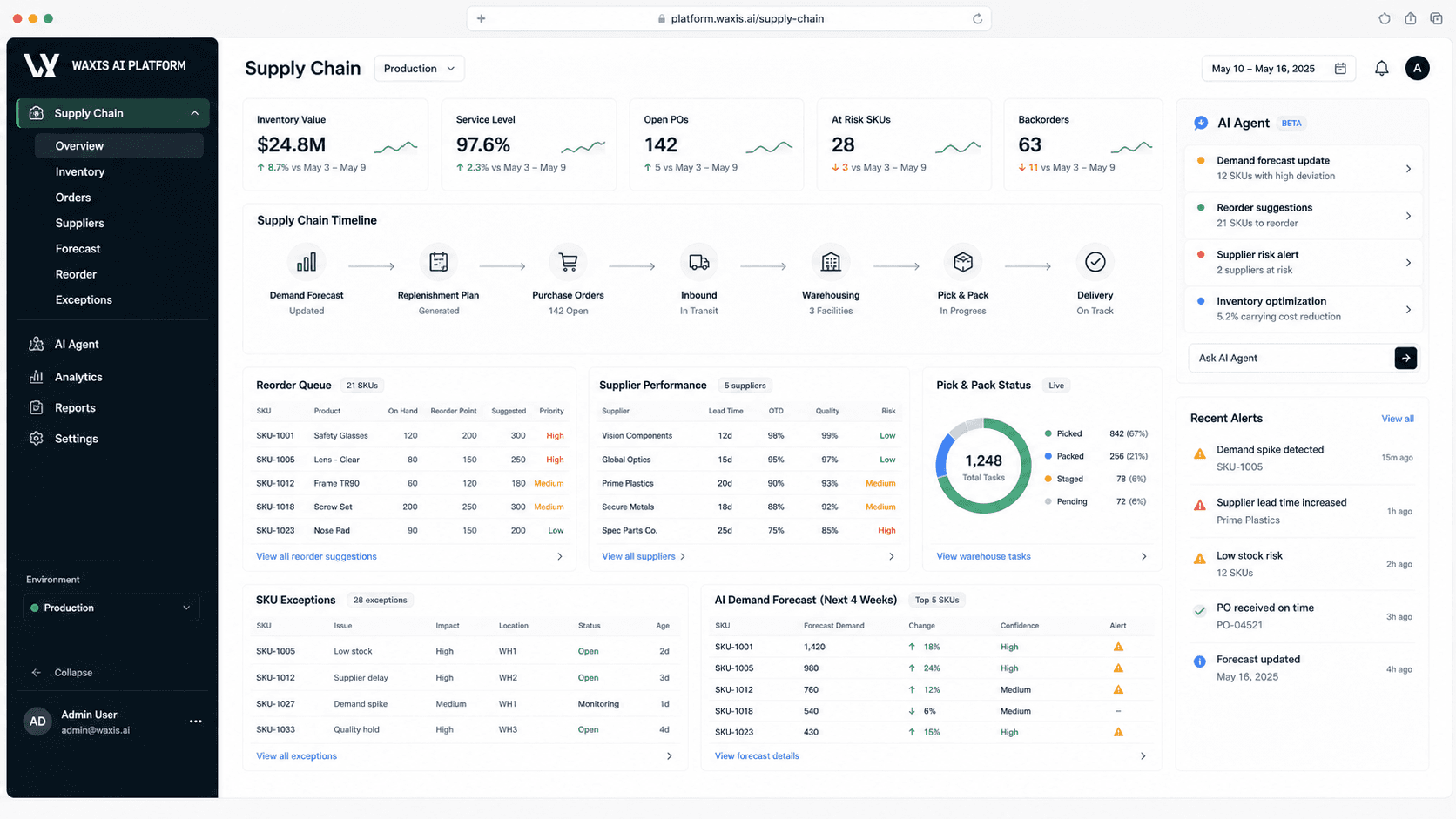The width and height of the screenshot is (1456, 819).
Task: Click the calendar icon in date range
Action: pos(1340,69)
